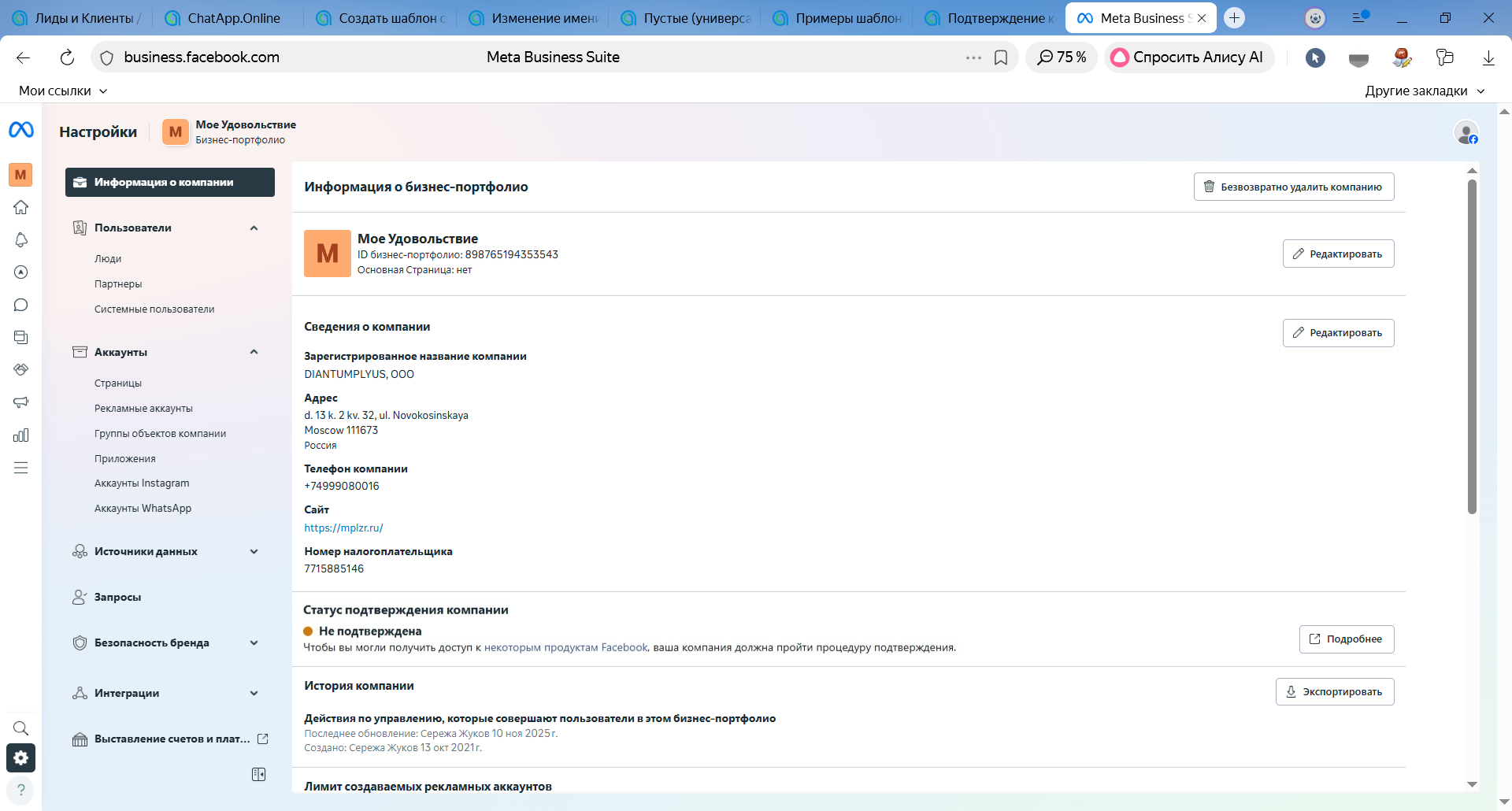The image size is (1512, 811).
Task: Toggle the sidebar collapse panel icon
Action: click(x=258, y=775)
